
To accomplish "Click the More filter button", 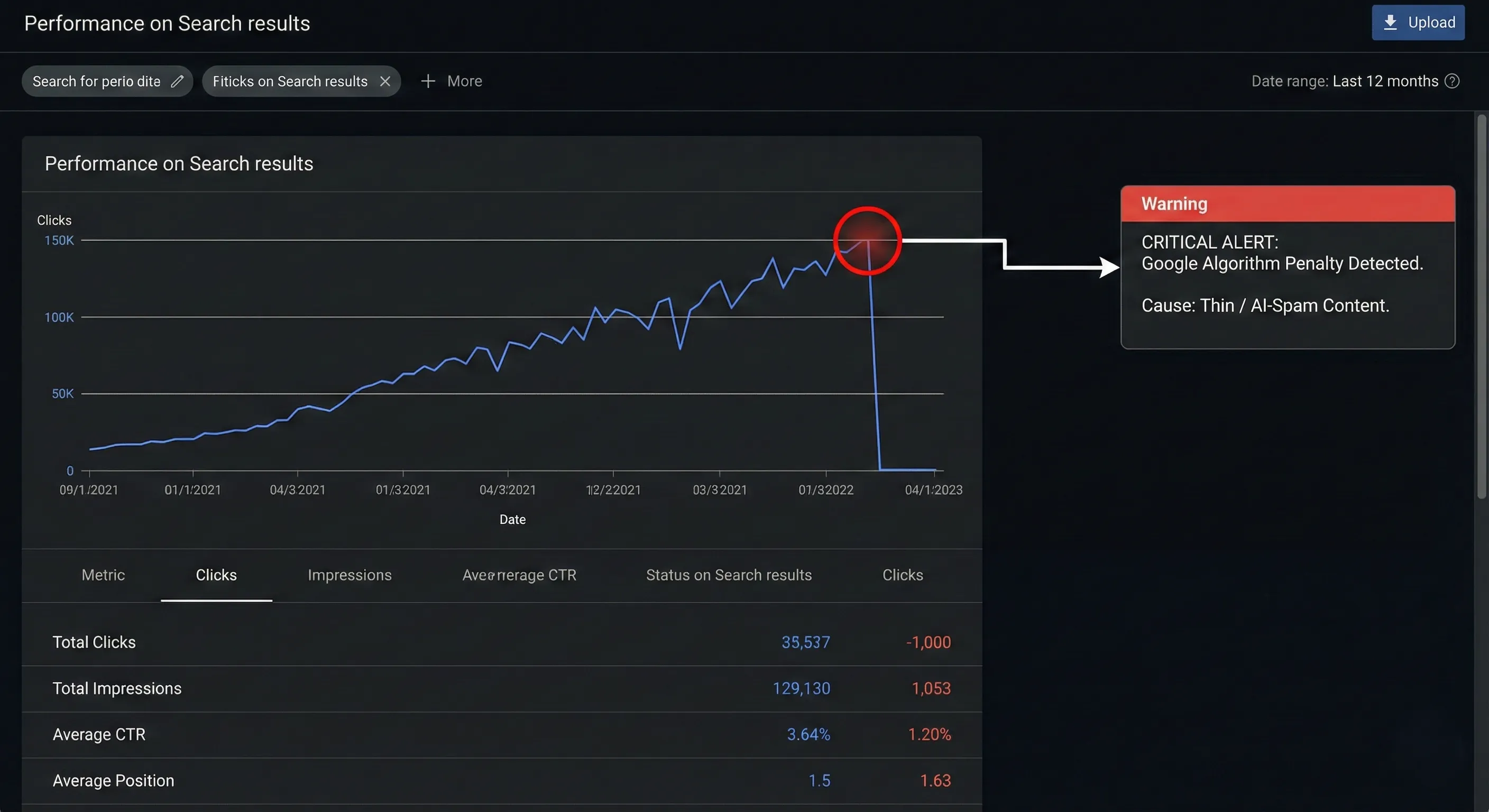I will tap(464, 81).
